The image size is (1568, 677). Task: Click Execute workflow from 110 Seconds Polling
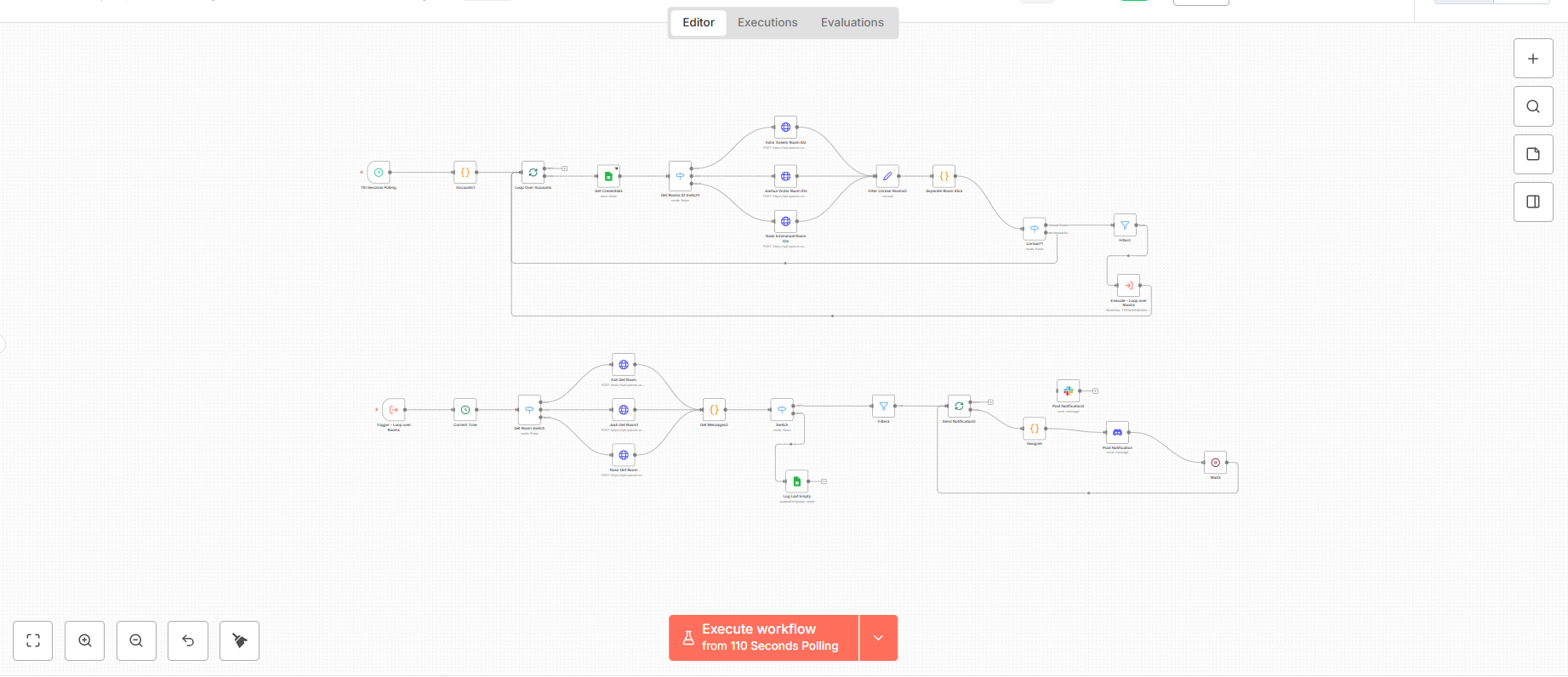763,638
